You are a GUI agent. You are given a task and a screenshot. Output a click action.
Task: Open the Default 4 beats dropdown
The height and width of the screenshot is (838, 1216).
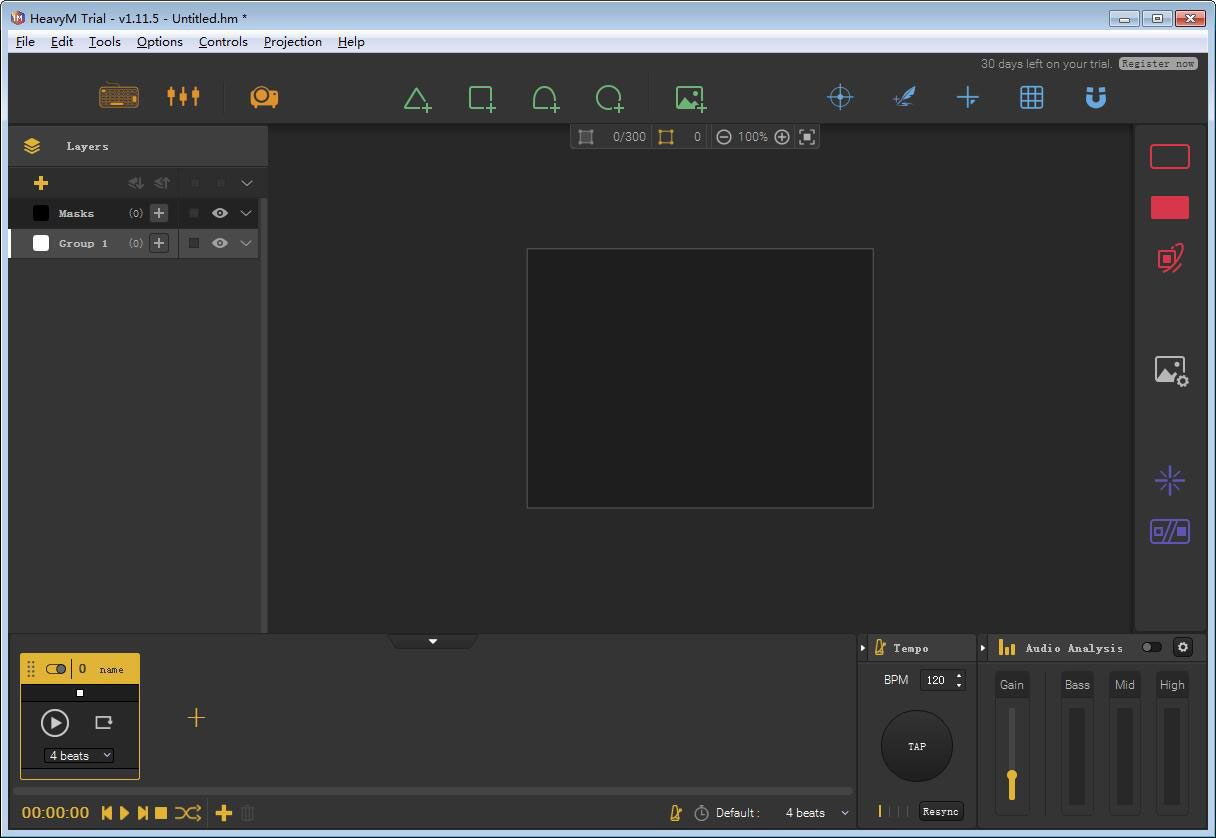[x=817, y=813]
